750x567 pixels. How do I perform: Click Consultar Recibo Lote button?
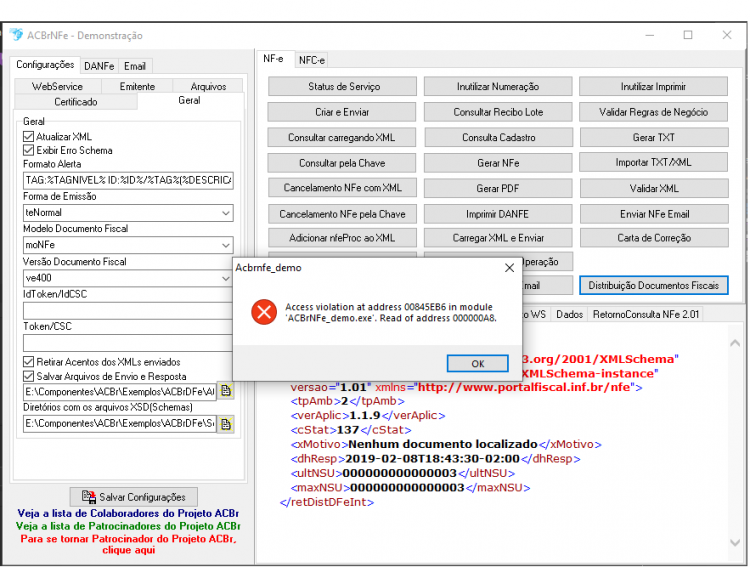(x=498, y=112)
